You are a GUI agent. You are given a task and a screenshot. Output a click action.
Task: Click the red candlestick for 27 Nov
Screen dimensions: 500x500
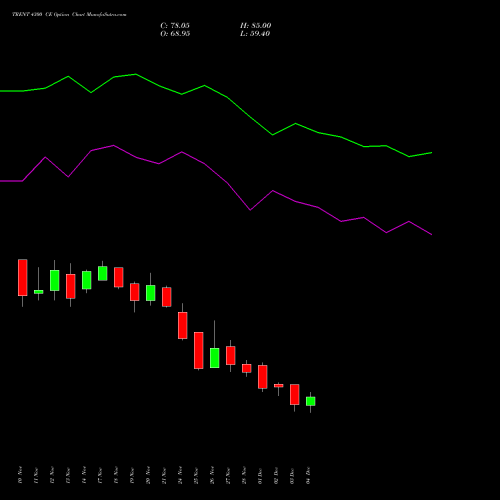[231, 355]
